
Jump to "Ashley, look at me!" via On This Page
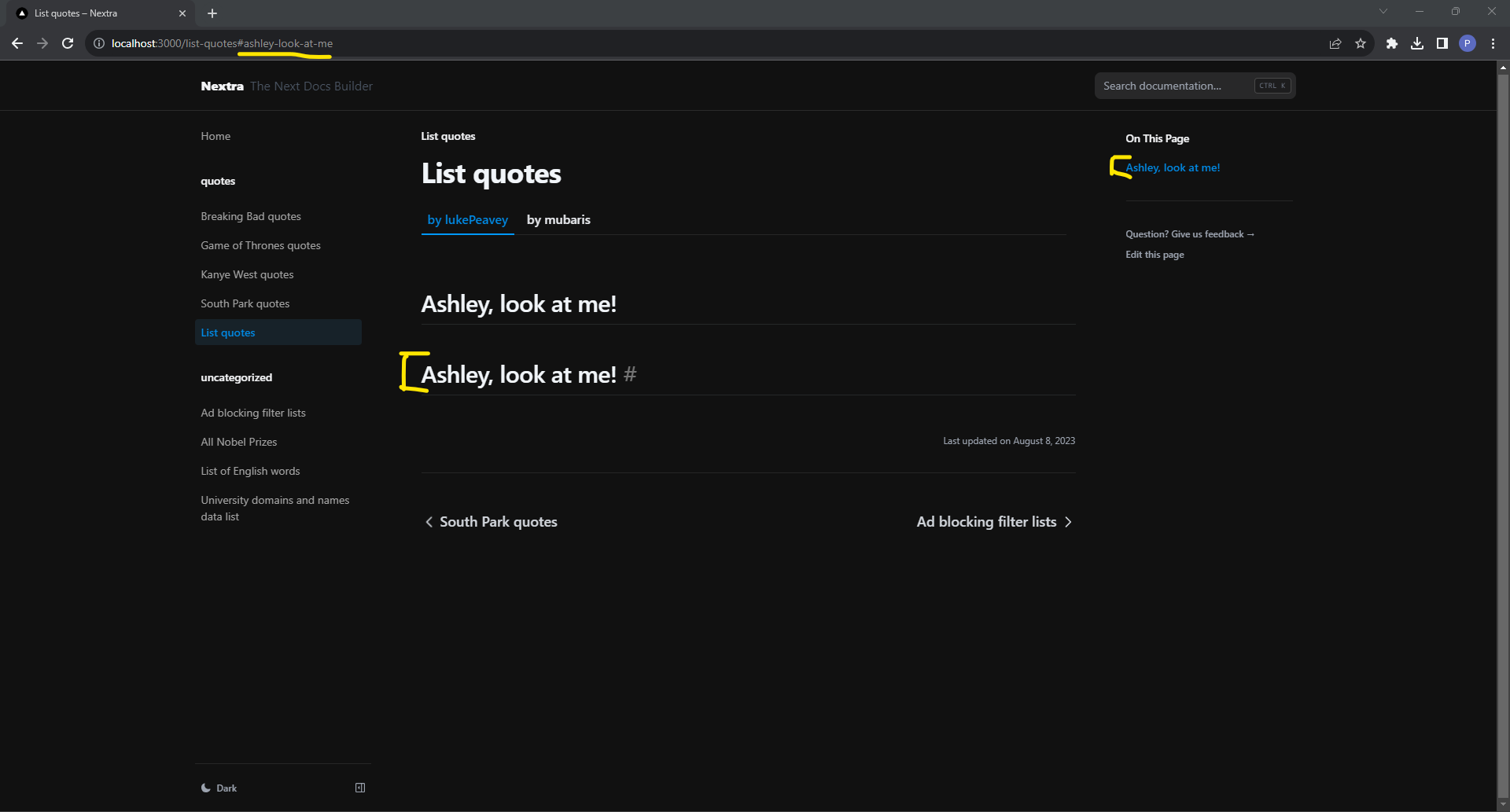click(x=1173, y=167)
